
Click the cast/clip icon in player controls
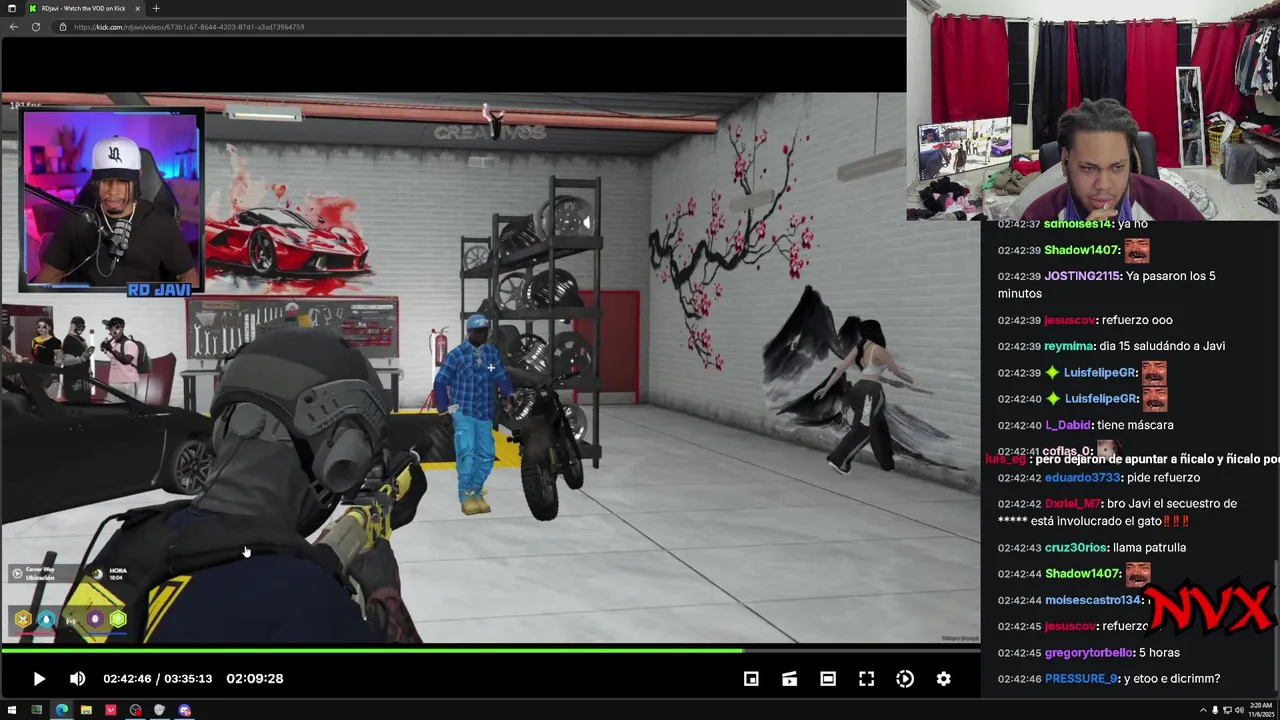[x=790, y=679]
